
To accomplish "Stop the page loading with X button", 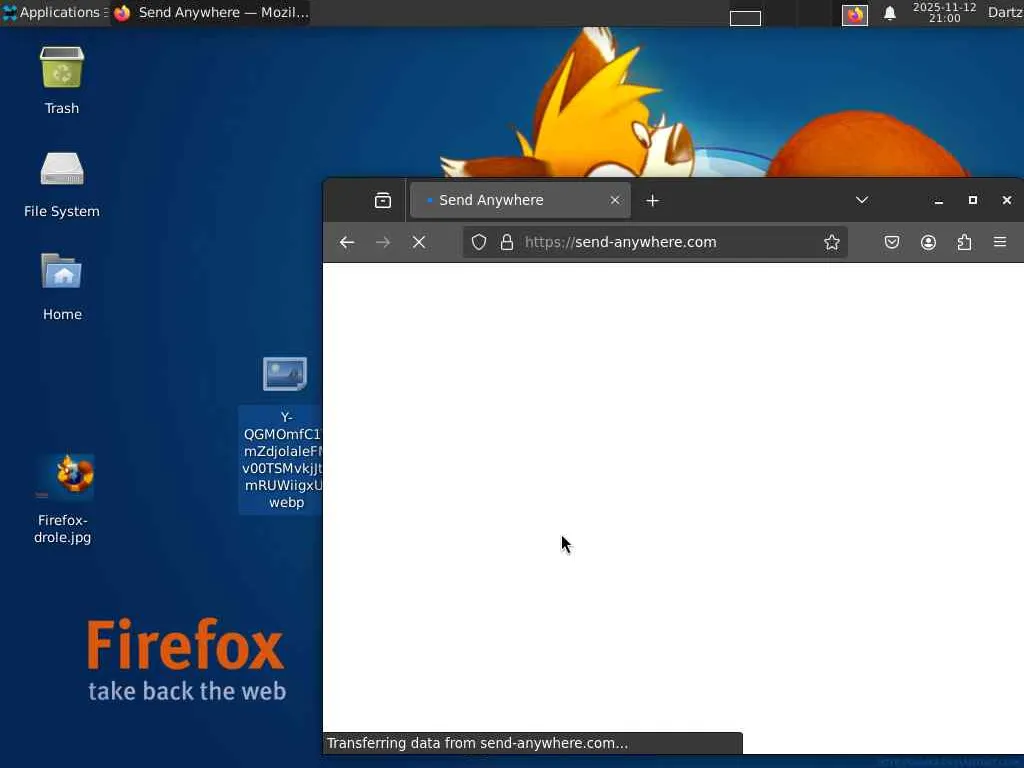I will 419,242.
